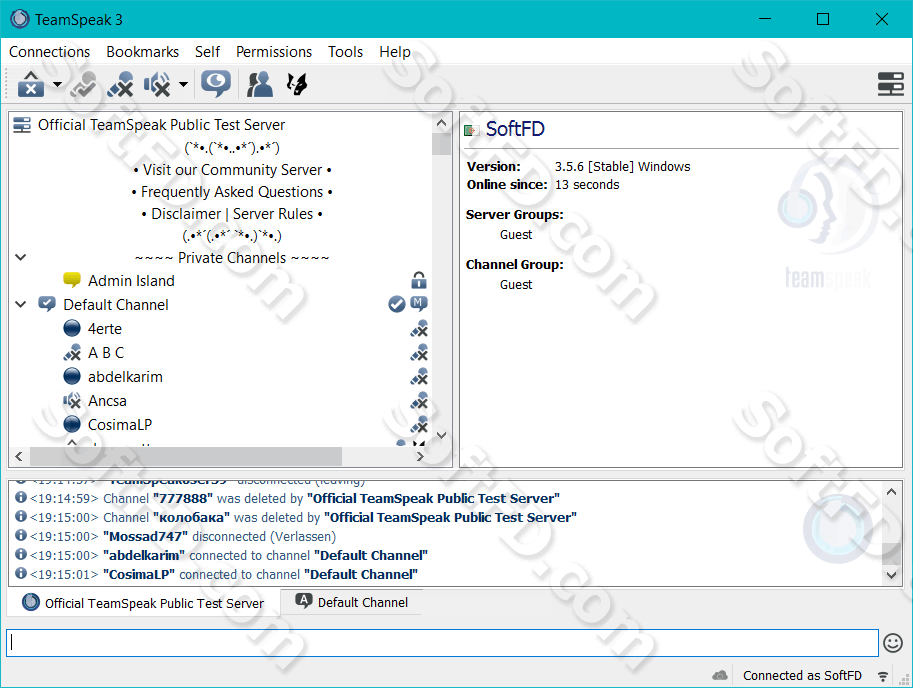
Task: Open the emoticon smiley picker
Action: 893,643
